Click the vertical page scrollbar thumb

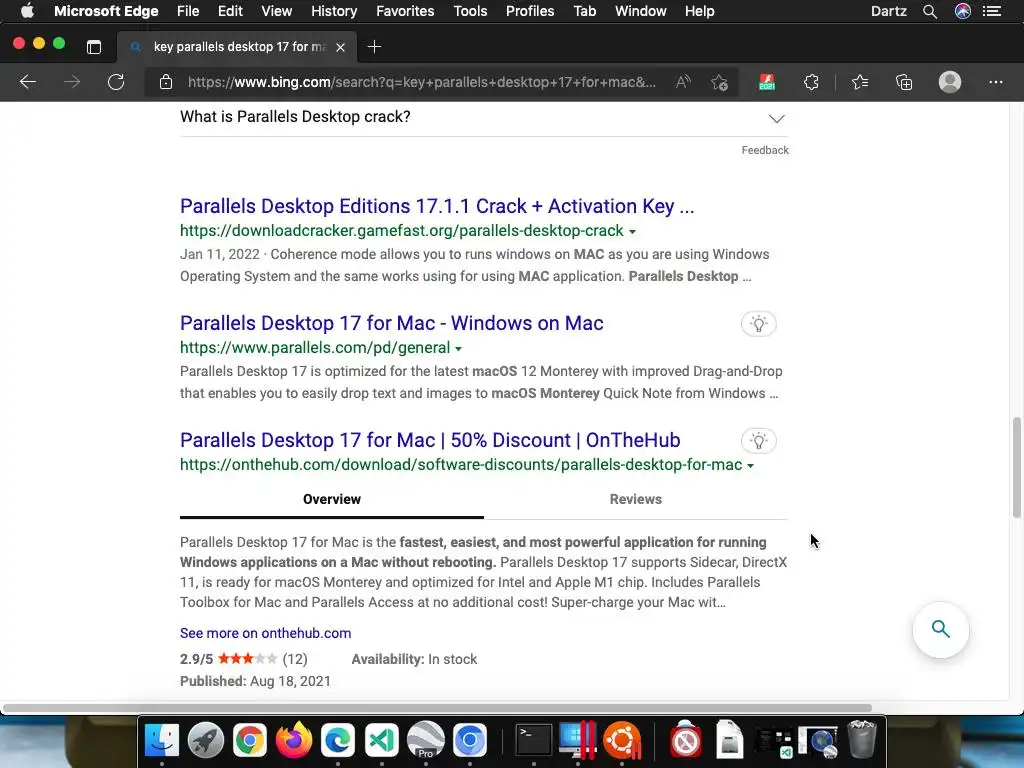click(x=1016, y=468)
